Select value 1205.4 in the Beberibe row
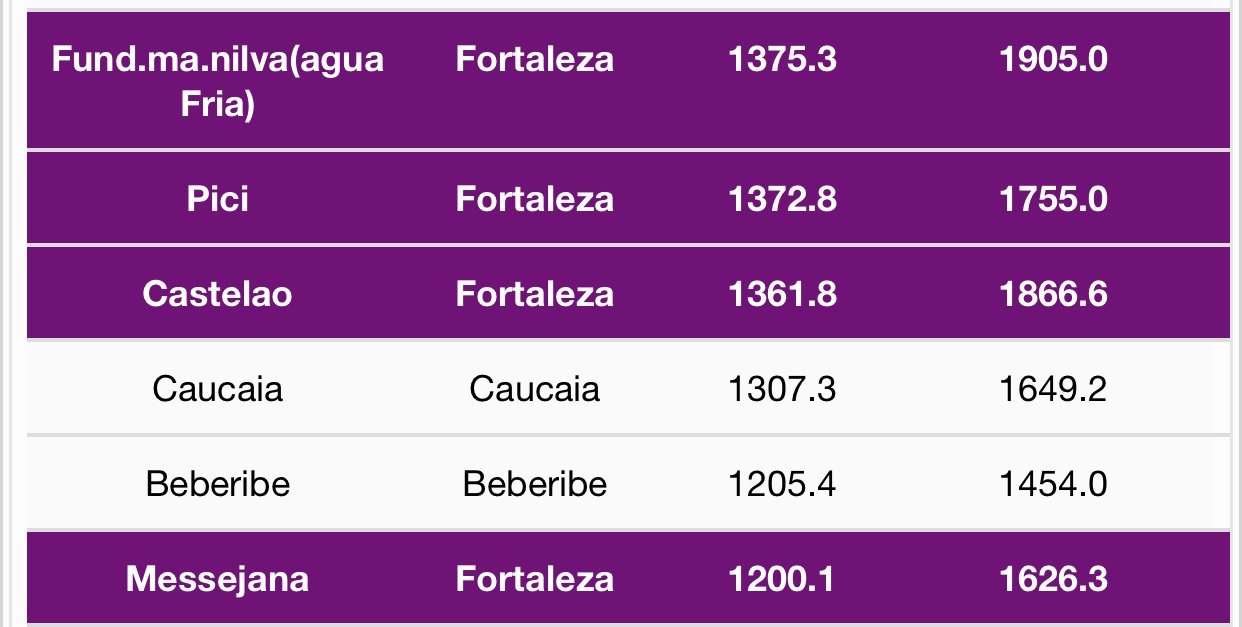 pyautogui.click(x=782, y=484)
